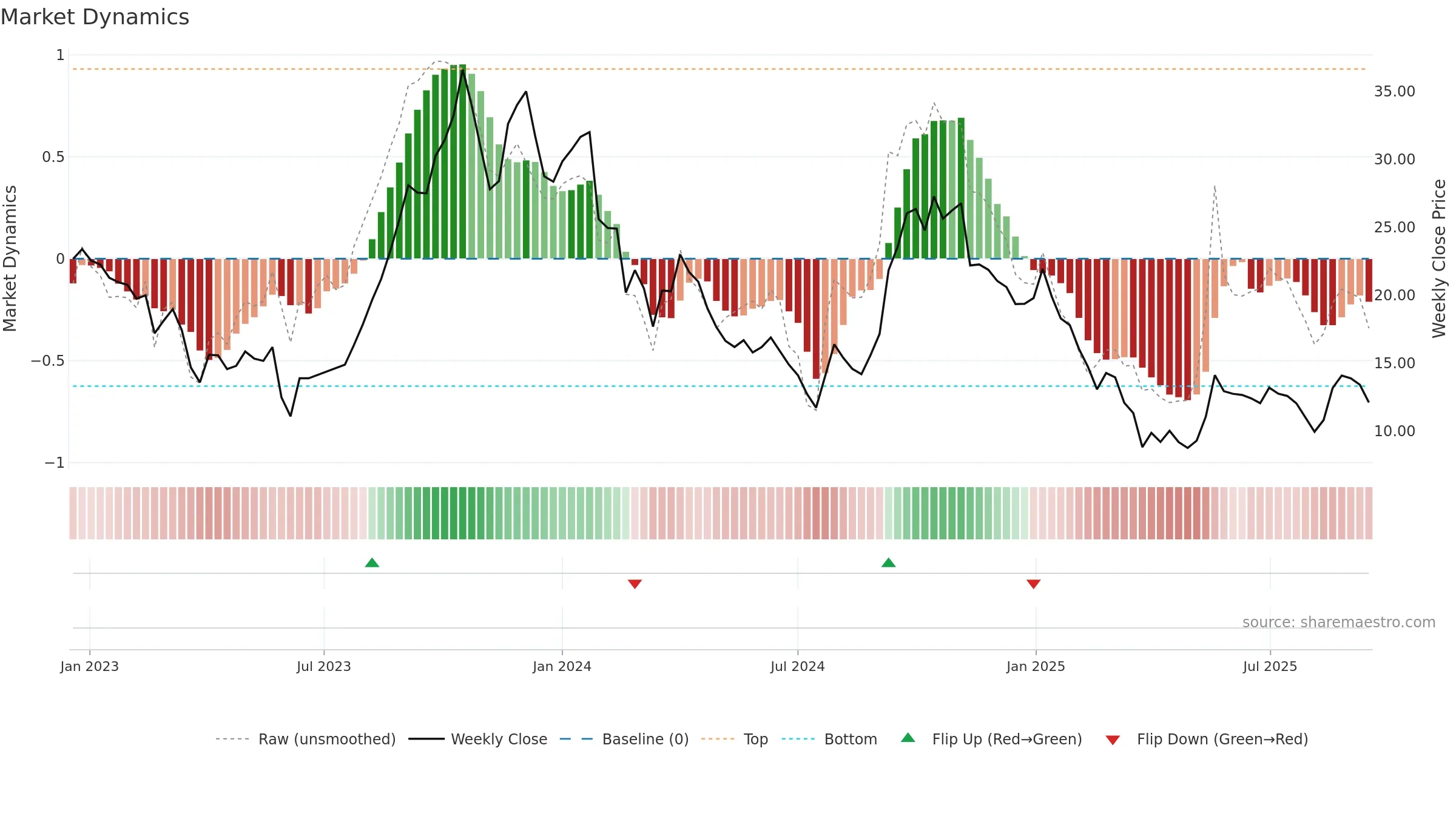The height and width of the screenshot is (819, 1456).
Task: Click the Jan 2023 axis label
Action: click(90, 666)
